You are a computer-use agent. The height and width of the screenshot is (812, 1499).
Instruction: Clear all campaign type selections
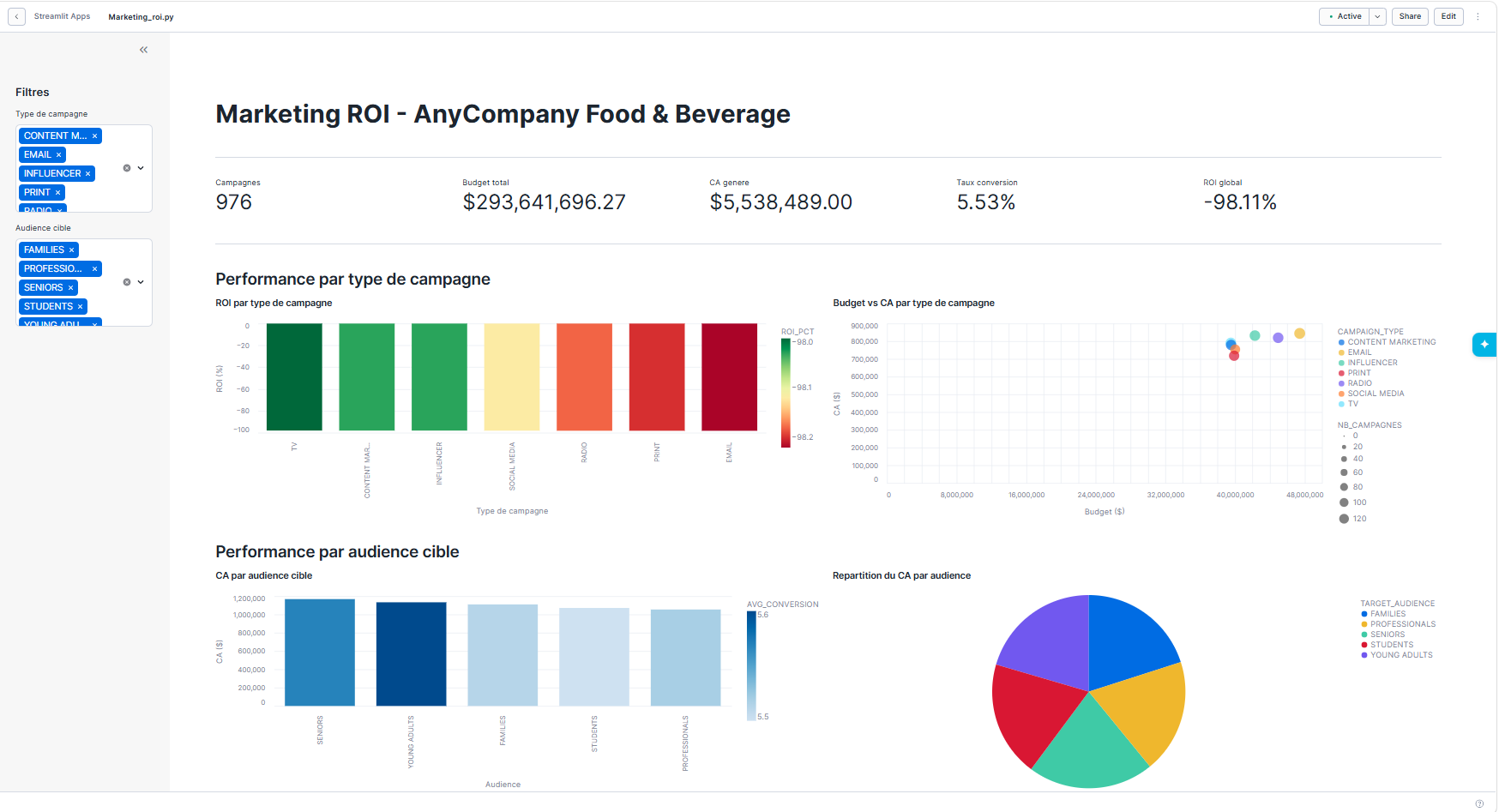coord(127,168)
